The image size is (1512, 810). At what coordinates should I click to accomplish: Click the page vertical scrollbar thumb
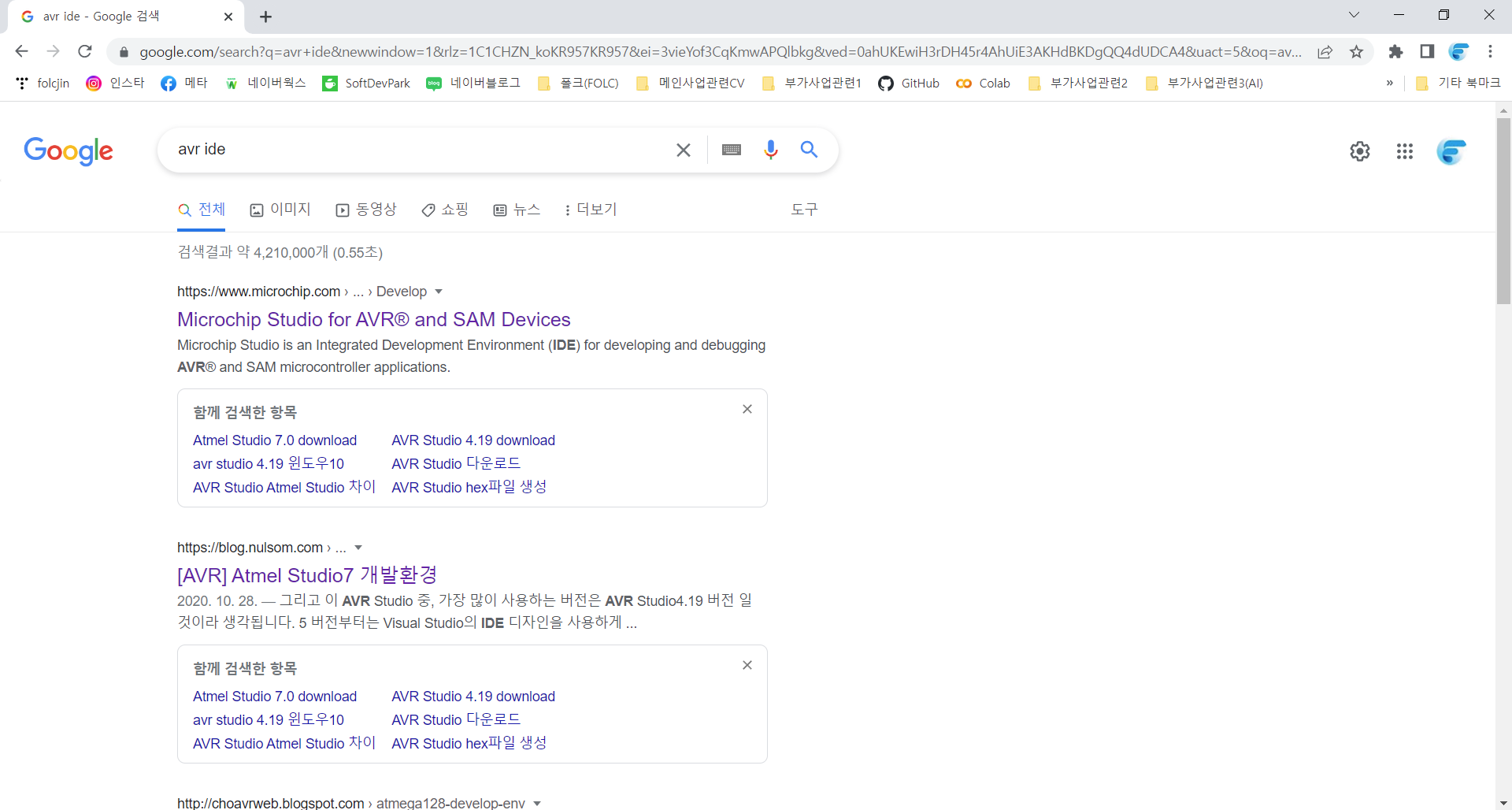point(1503,210)
